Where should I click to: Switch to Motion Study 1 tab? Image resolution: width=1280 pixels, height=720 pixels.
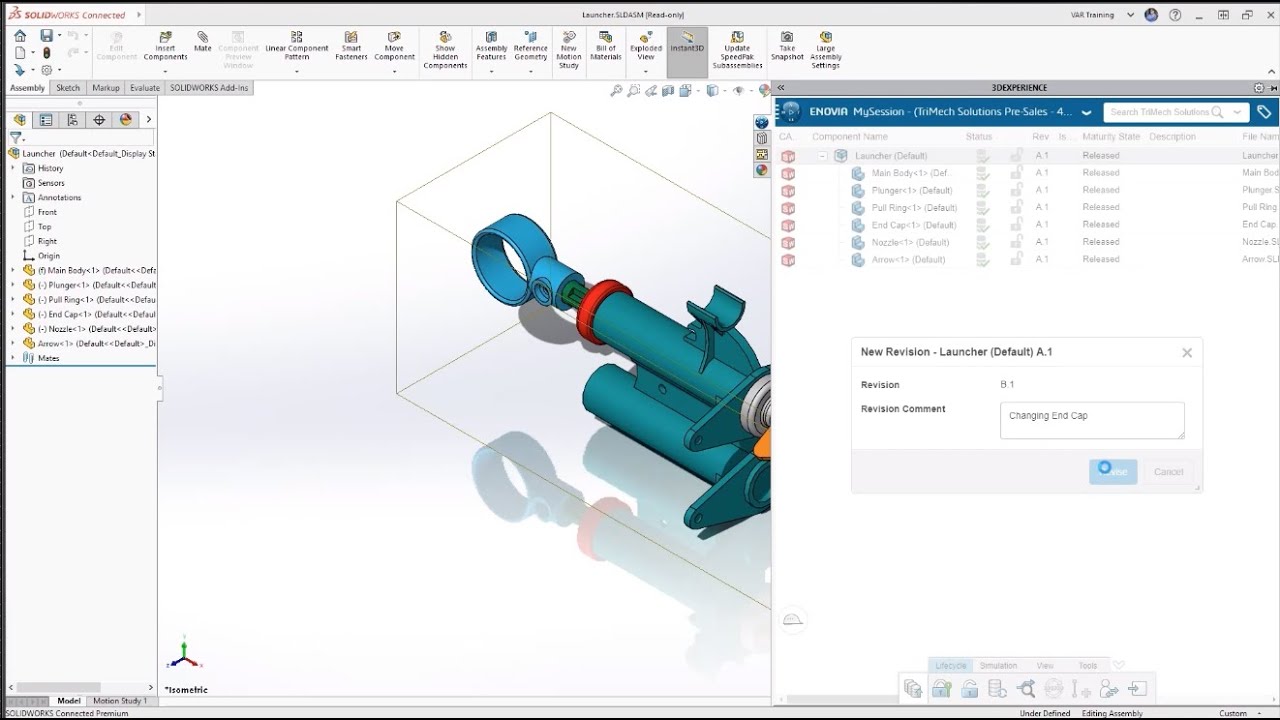pyautogui.click(x=119, y=701)
